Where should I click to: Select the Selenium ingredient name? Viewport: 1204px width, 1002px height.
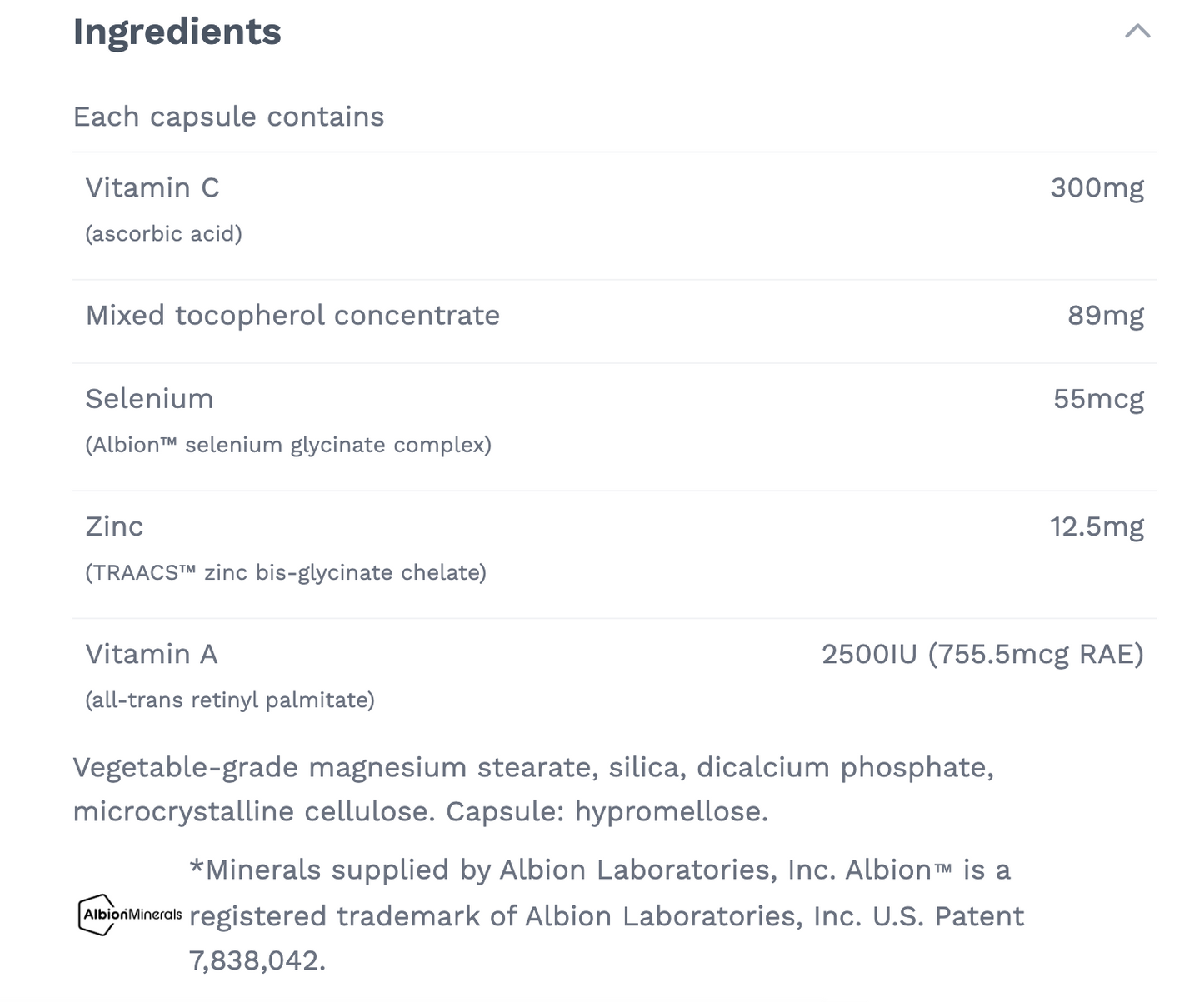(149, 398)
